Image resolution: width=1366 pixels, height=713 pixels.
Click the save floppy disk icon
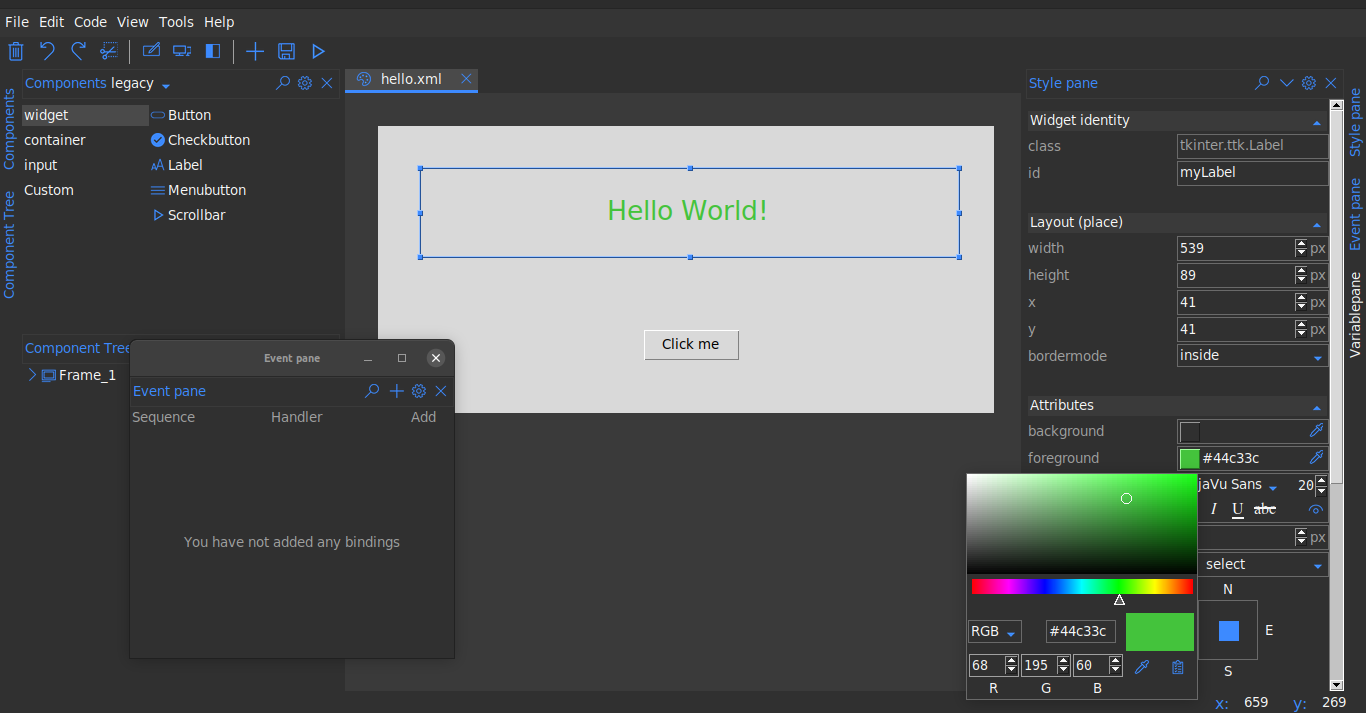tap(286, 51)
